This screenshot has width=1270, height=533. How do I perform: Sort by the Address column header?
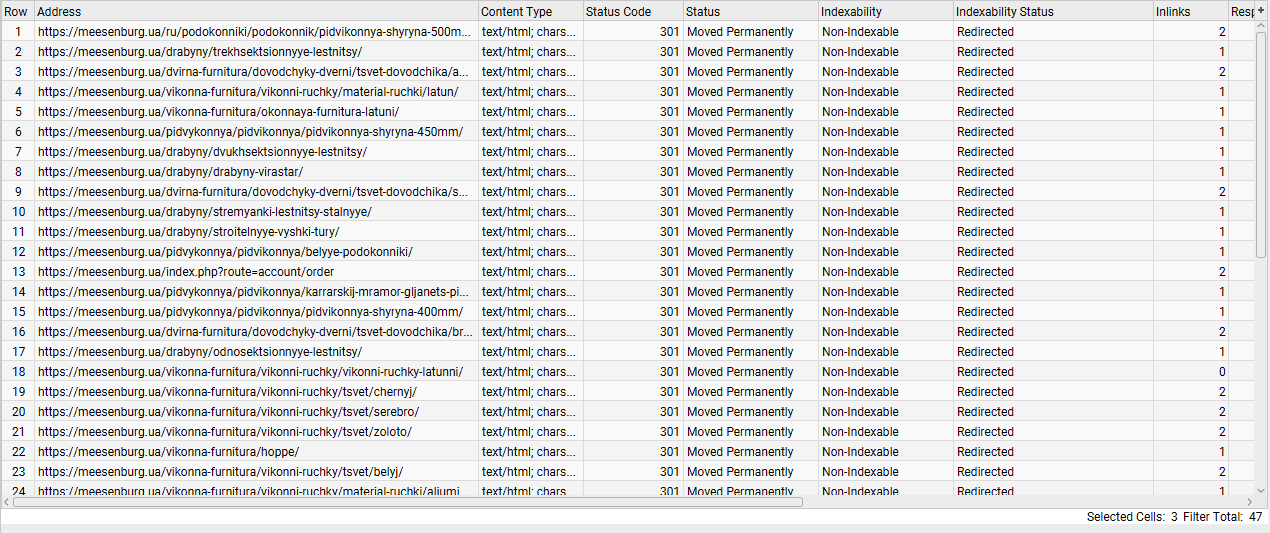click(x=256, y=12)
